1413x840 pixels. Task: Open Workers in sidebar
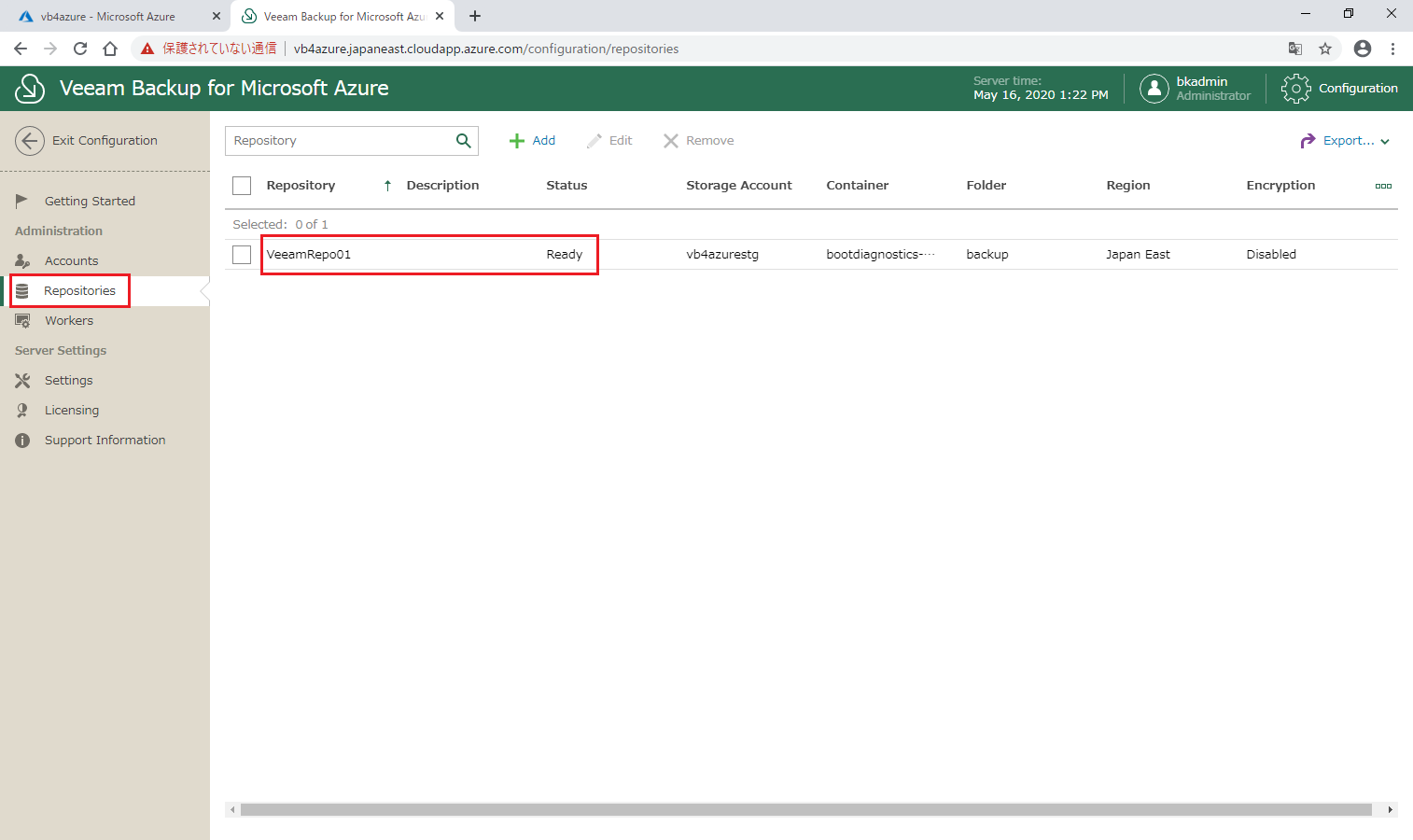tap(69, 320)
